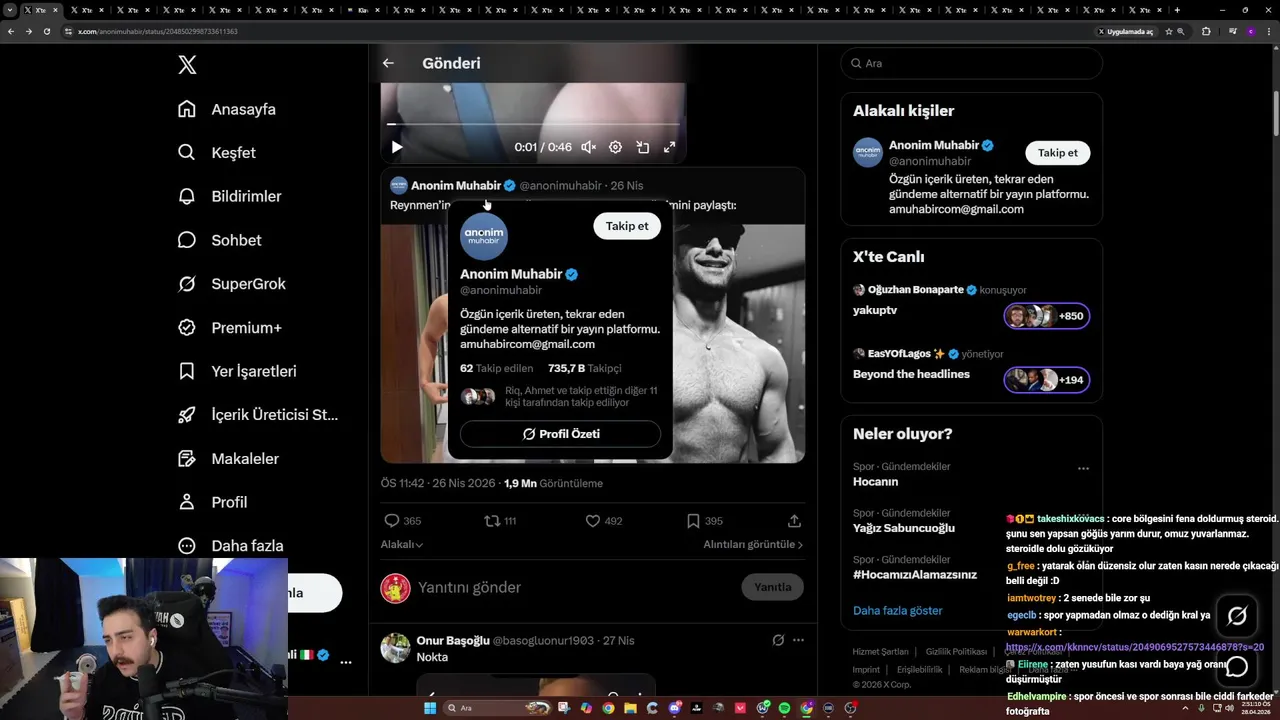Viewport: 1280px width, 720px height.
Task: Open Yer İşaretleri bookmarks
Action: coord(237,371)
